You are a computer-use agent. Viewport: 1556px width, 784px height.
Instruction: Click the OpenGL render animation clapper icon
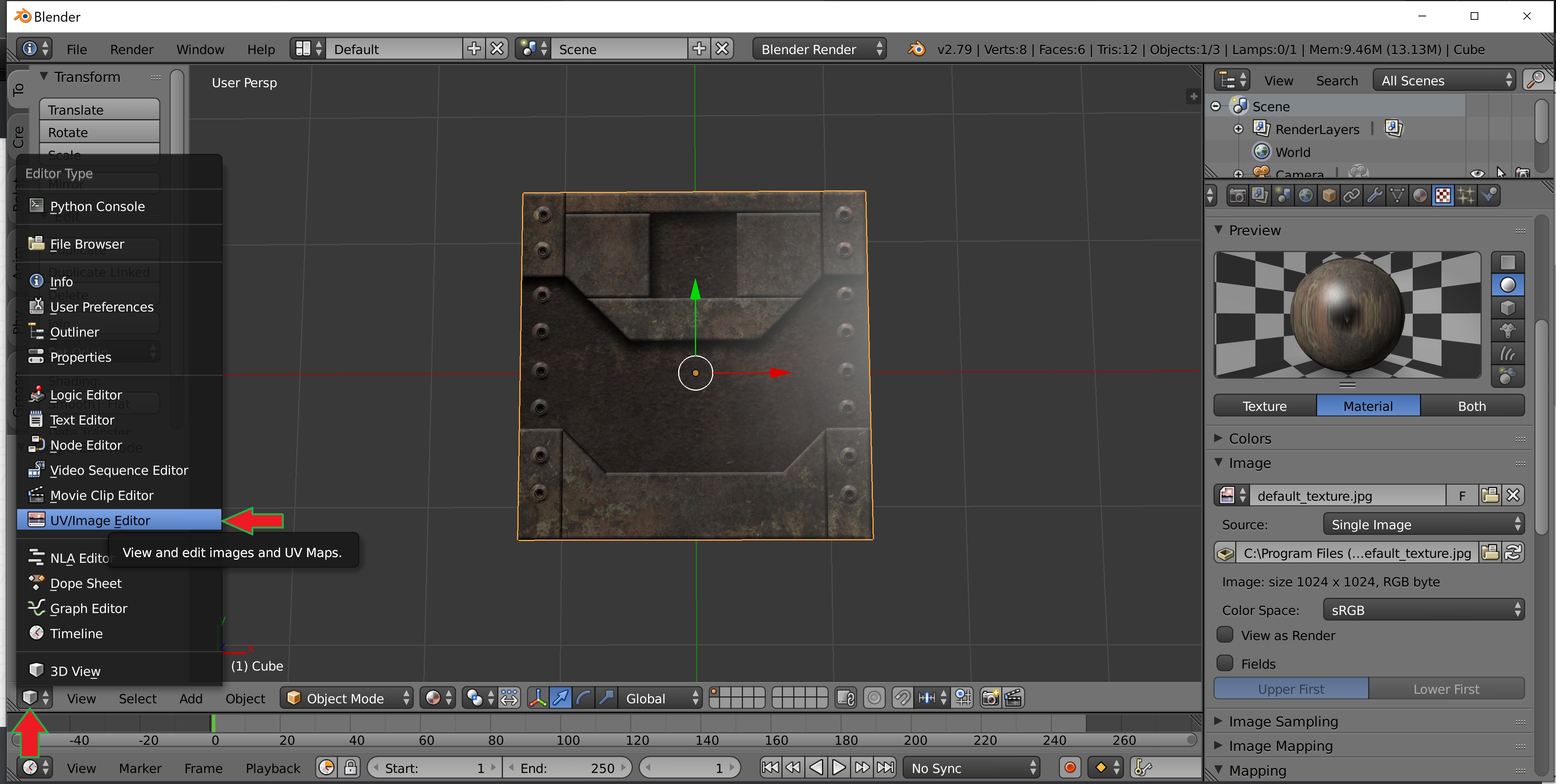click(1013, 698)
